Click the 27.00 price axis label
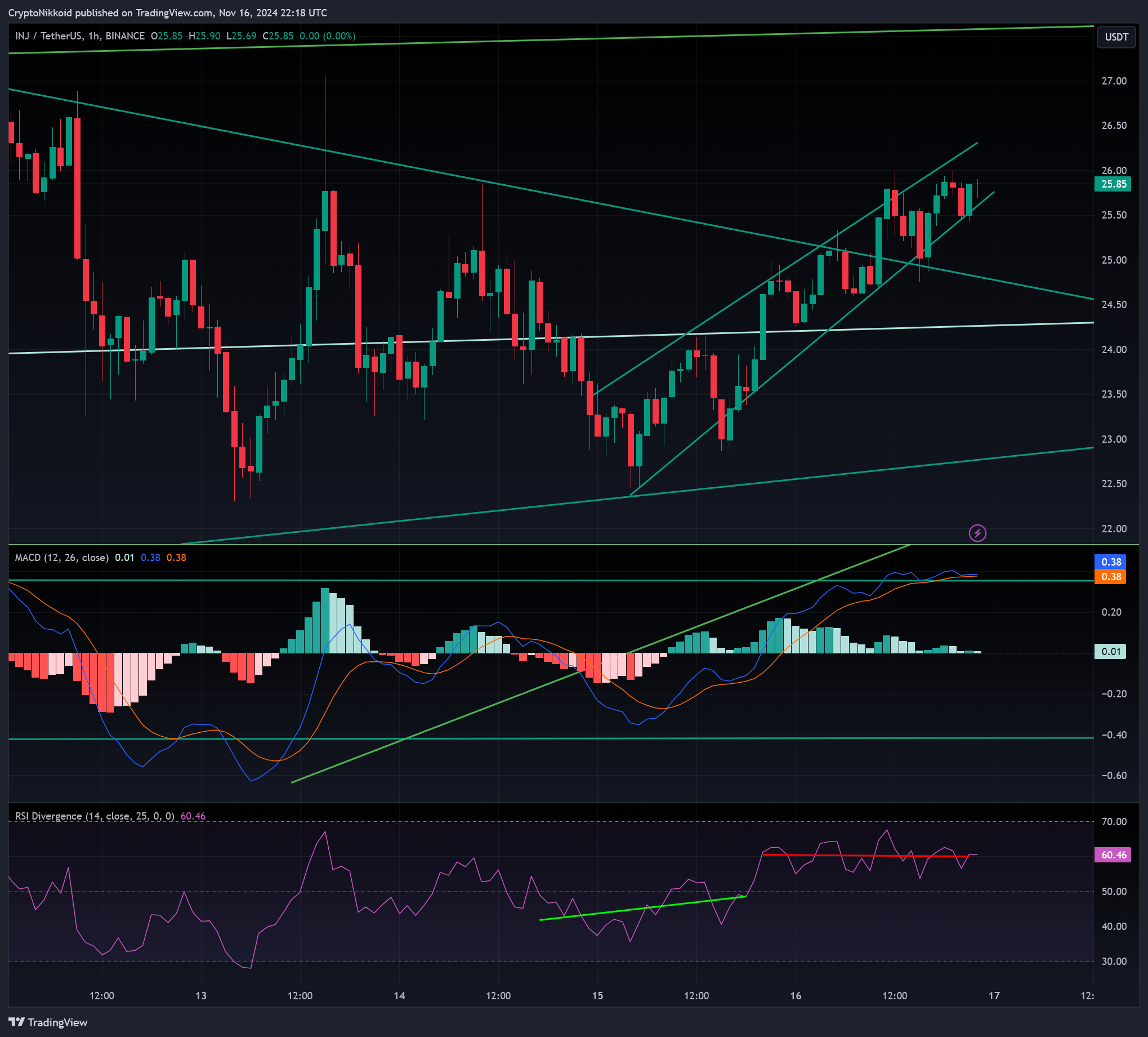The height and width of the screenshot is (1037, 1148). tap(1114, 81)
